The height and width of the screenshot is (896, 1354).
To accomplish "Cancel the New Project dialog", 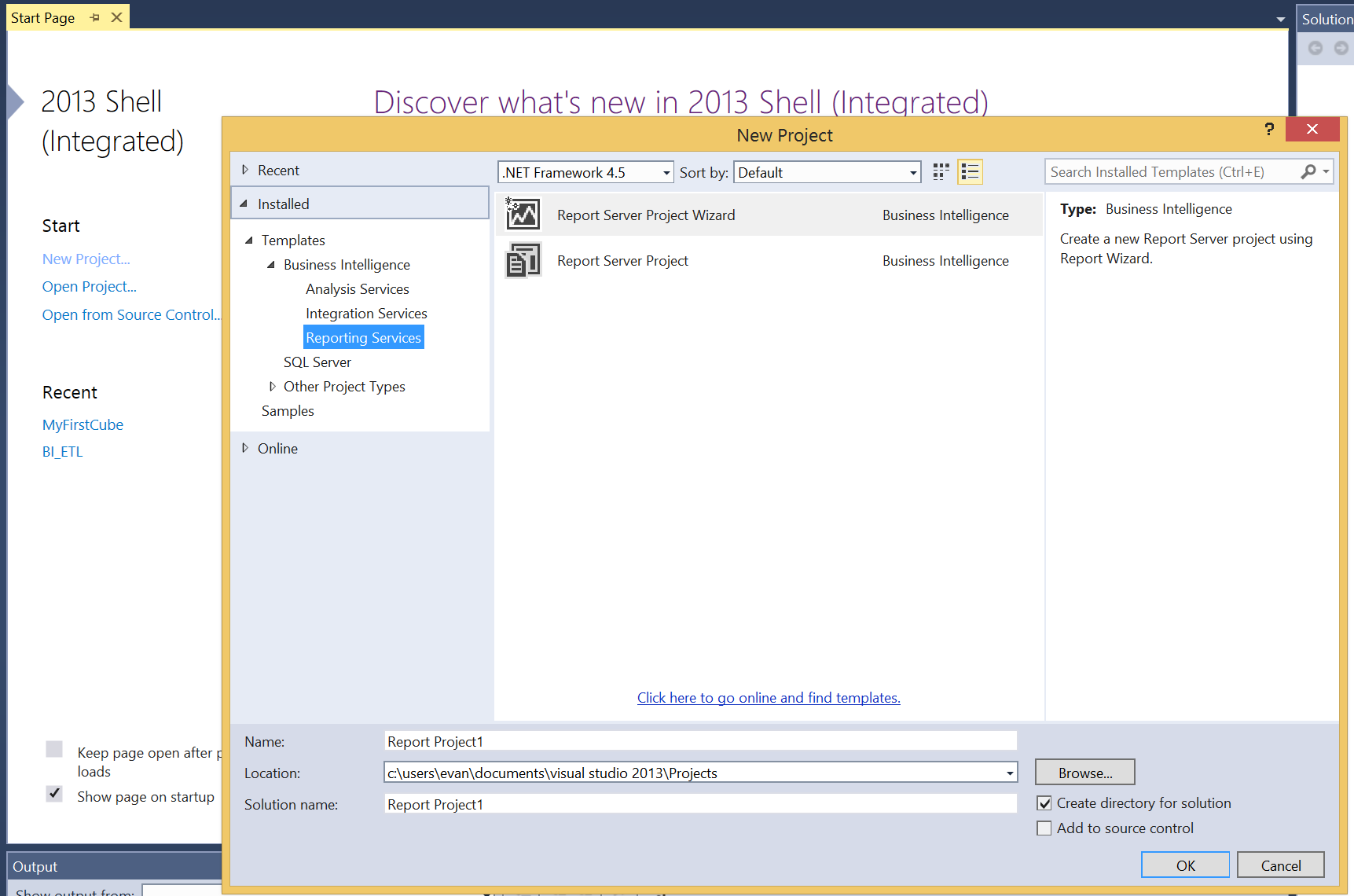I will tap(1281, 865).
